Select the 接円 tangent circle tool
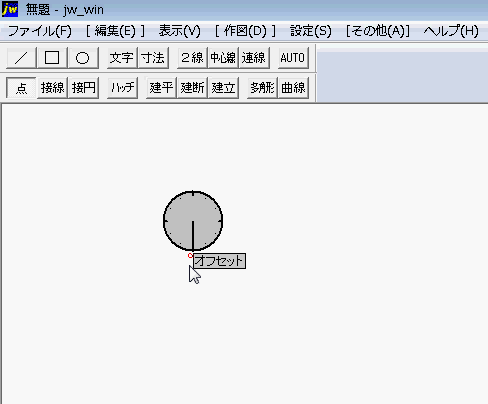488x404 pixels. [83, 88]
